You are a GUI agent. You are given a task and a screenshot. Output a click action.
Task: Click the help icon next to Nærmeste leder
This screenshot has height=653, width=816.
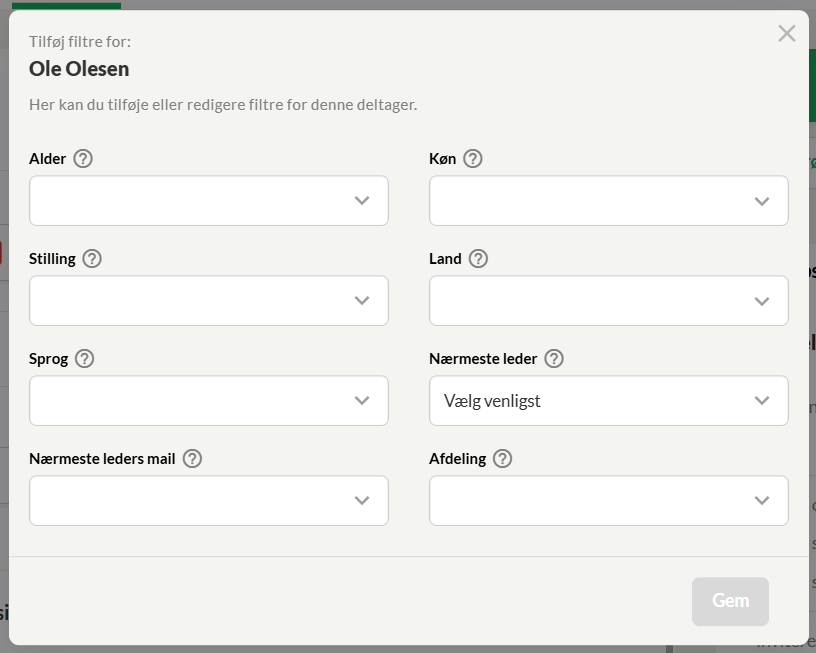[554, 358]
